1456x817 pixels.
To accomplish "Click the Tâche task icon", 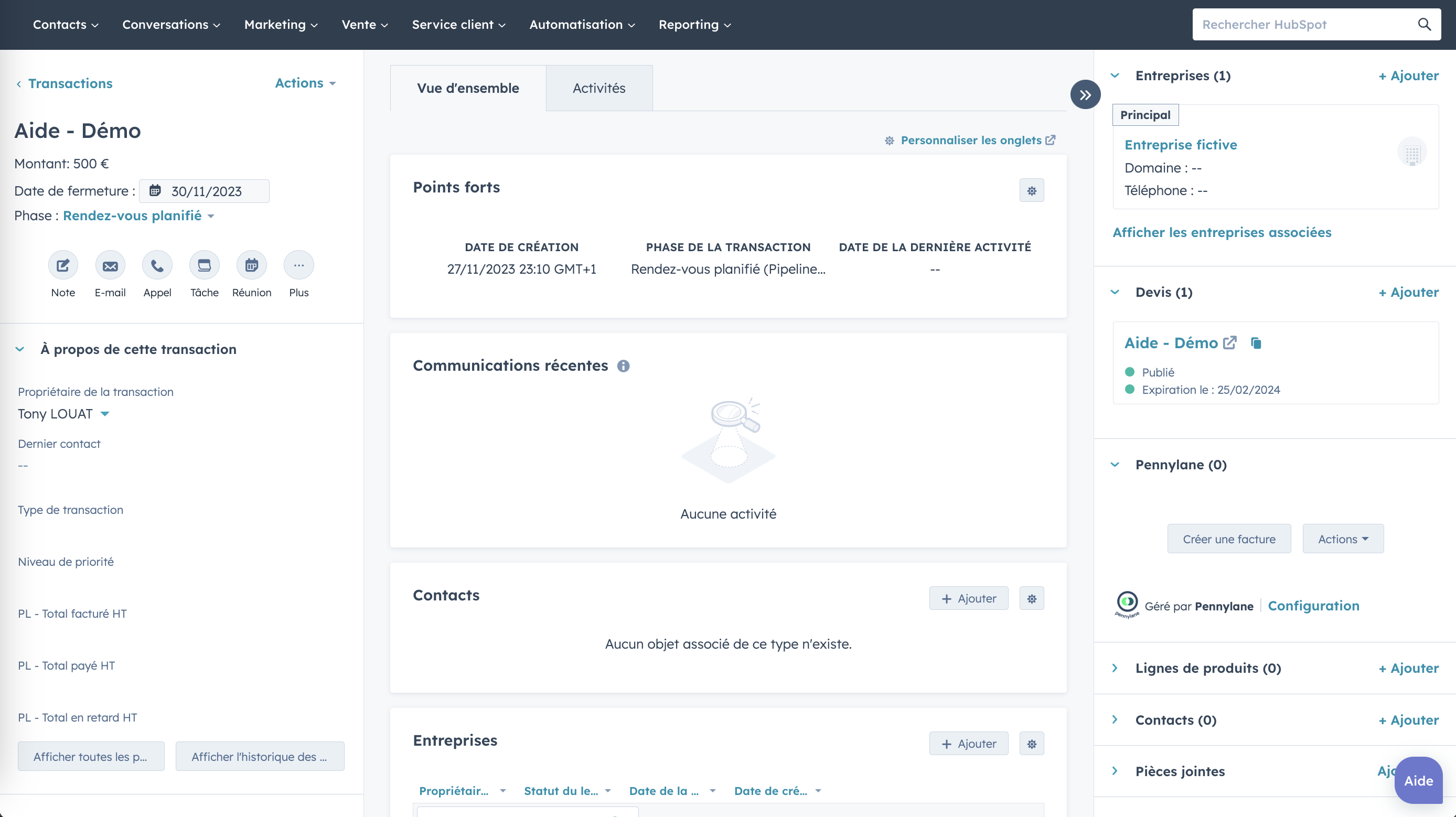I will click(204, 265).
